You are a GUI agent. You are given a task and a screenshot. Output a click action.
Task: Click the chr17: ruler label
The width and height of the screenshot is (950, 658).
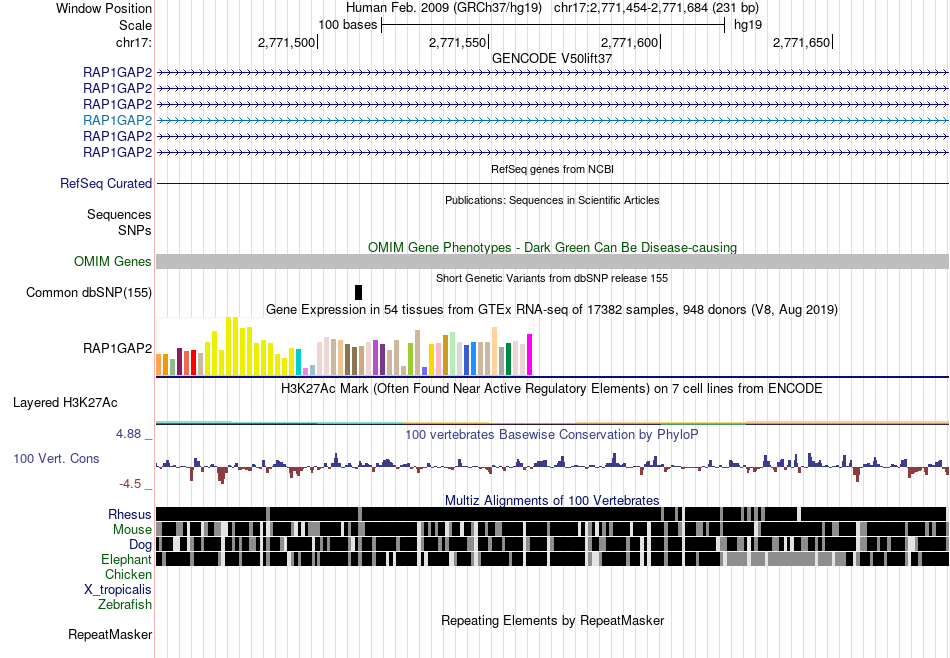[x=134, y=42]
